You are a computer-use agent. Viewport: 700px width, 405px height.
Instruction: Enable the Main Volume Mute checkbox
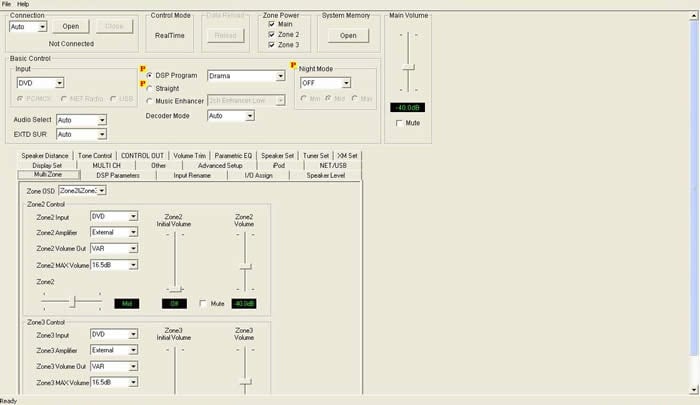tap(401, 123)
